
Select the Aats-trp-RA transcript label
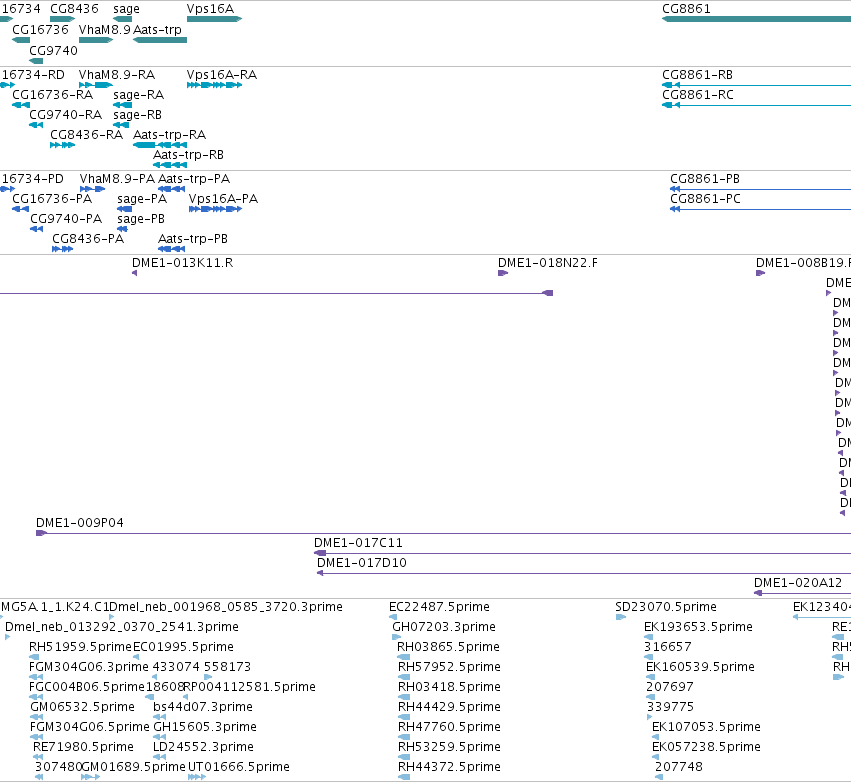[x=169, y=135]
